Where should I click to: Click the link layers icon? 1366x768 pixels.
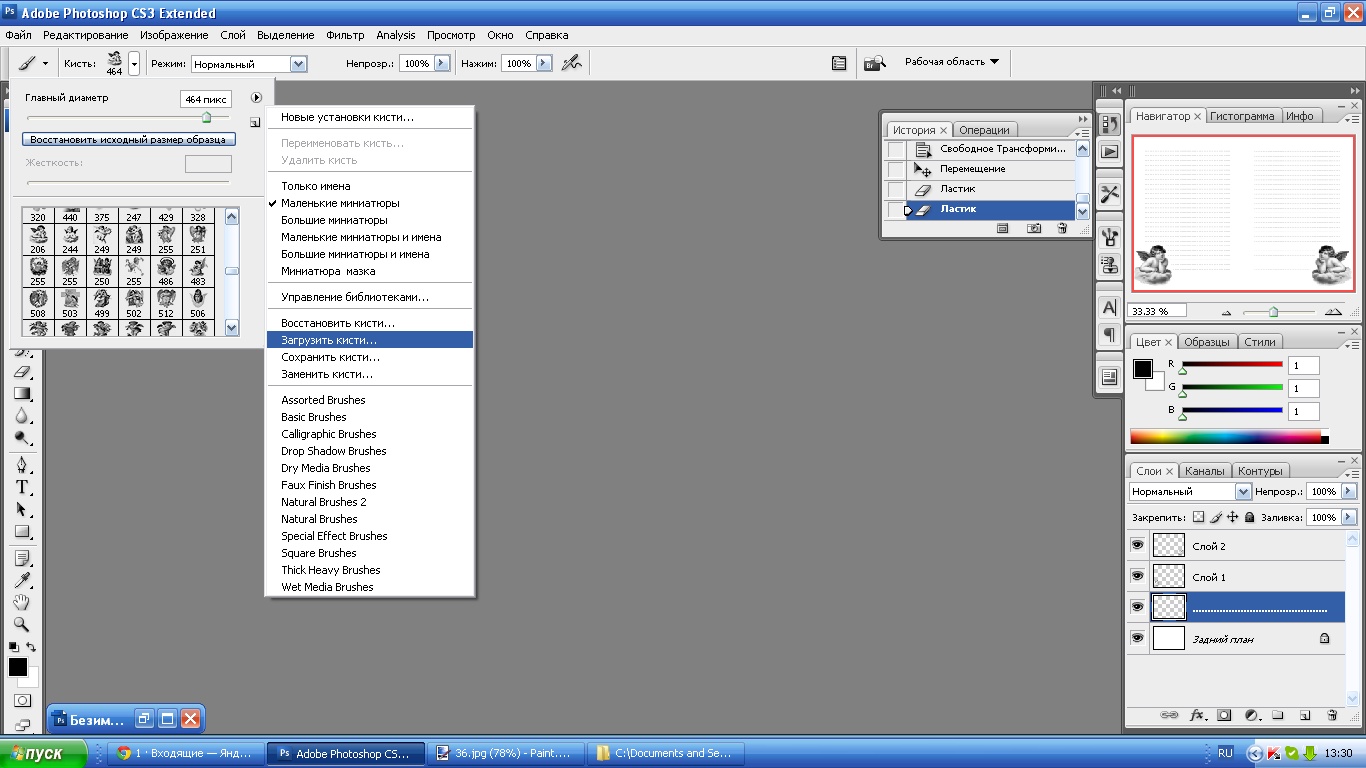coord(1167,715)
